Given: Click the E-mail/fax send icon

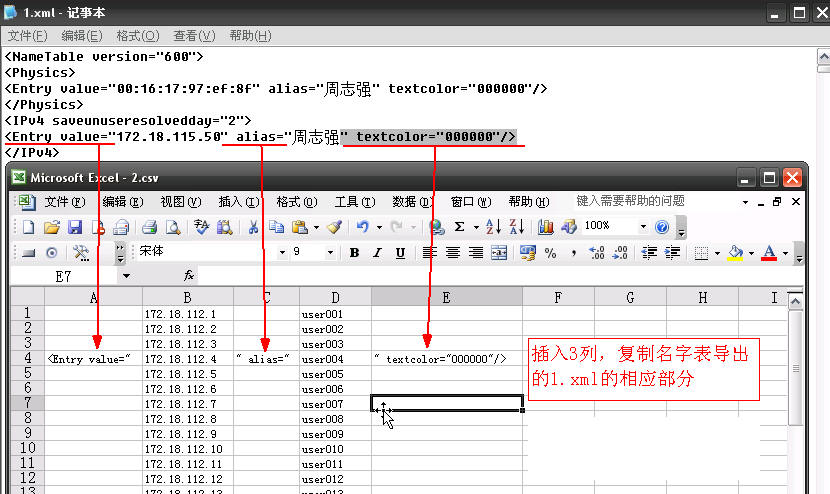Looking at the screenshot, I should pos(122,227).
